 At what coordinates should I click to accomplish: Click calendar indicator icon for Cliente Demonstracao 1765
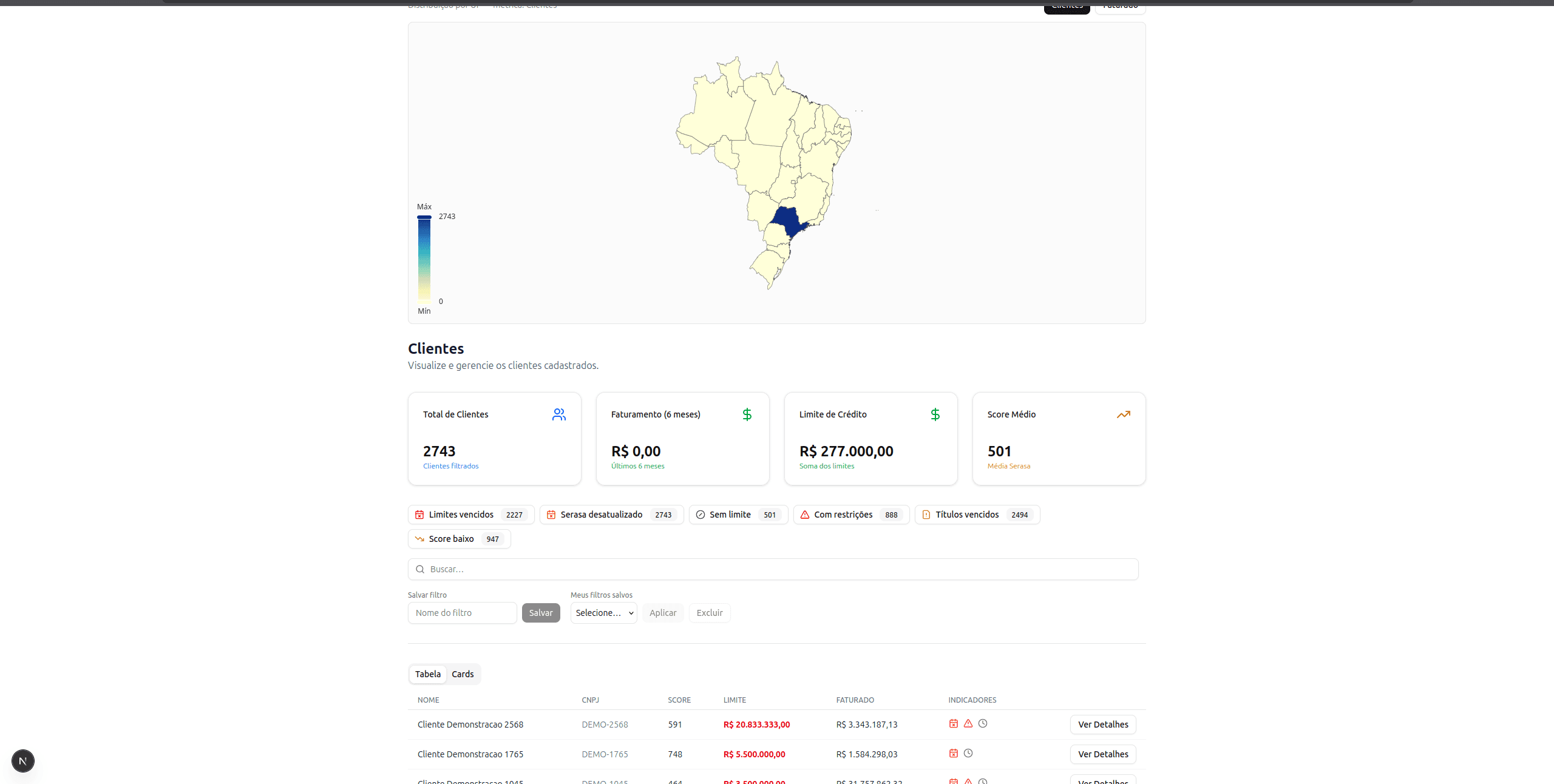(954, 753)
